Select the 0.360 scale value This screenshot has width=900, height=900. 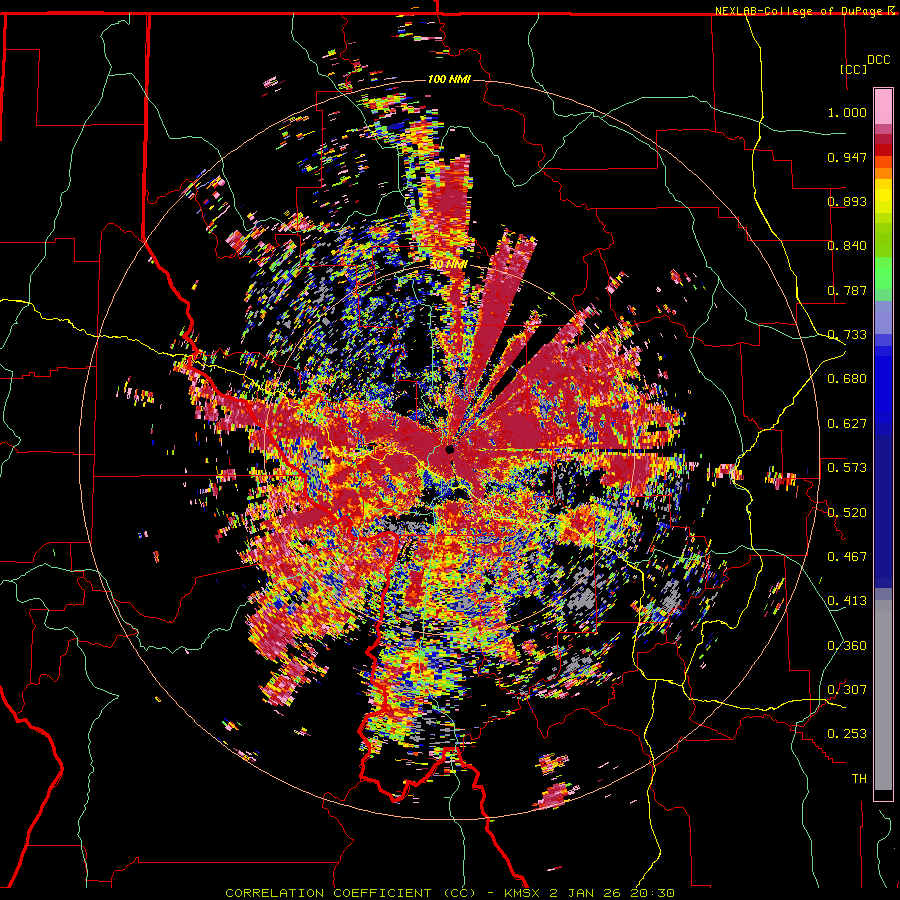tap(847, 646)
